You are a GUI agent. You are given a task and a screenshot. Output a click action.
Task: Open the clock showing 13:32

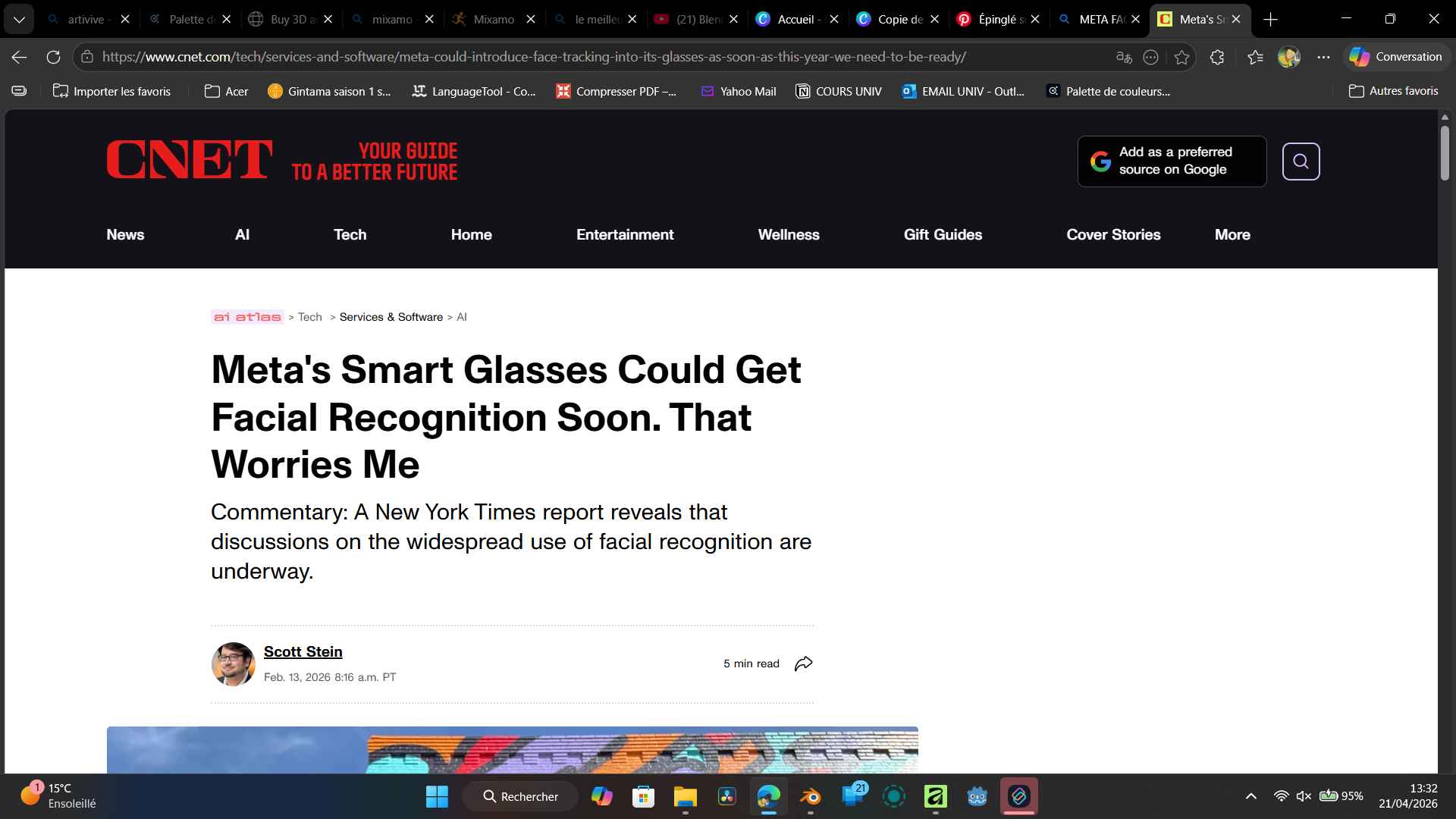click(x=1407, y=795)
